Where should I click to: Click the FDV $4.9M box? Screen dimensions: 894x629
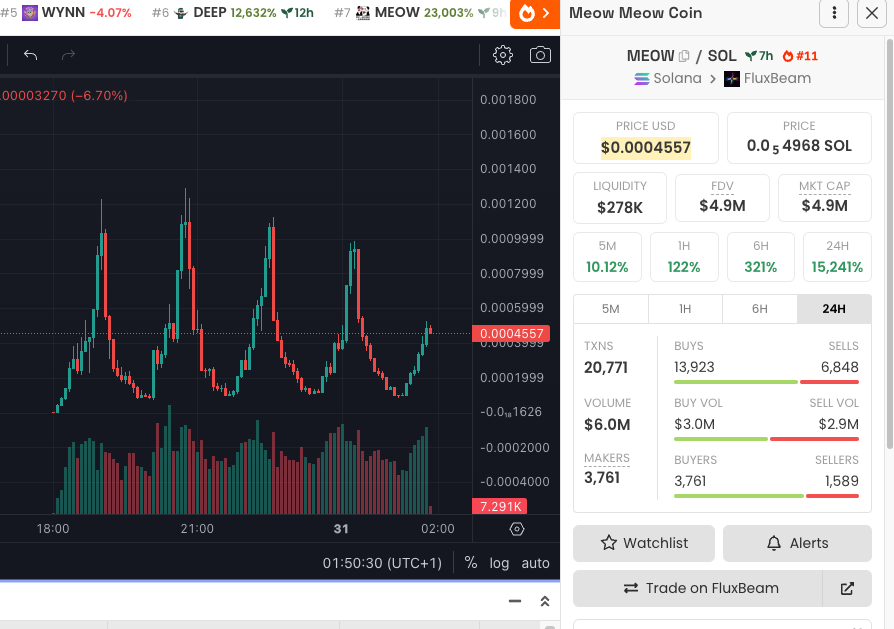click(722, 198)
